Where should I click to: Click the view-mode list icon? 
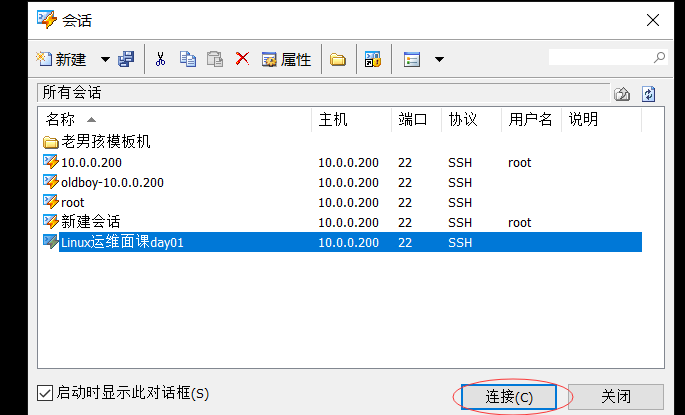coord(412,59)
